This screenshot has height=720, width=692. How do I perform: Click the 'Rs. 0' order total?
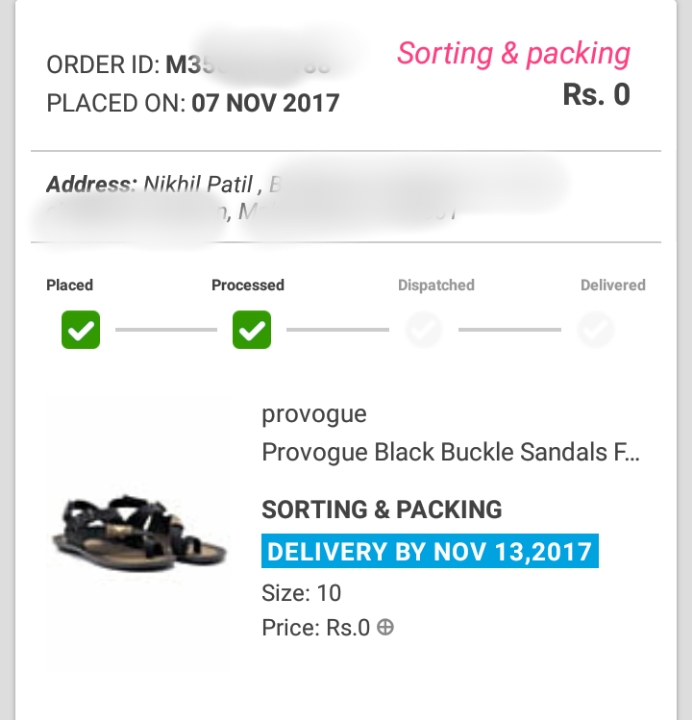596,95
